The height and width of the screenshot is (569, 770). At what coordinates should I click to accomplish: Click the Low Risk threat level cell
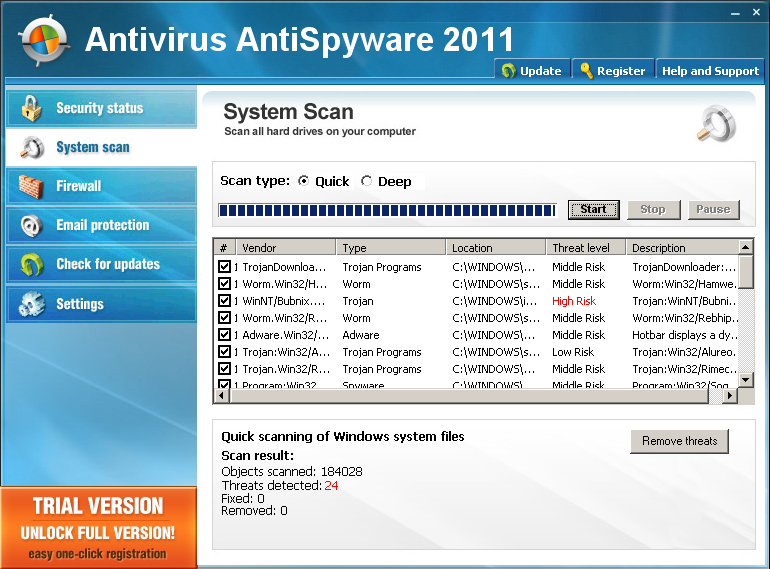(573, 352)
